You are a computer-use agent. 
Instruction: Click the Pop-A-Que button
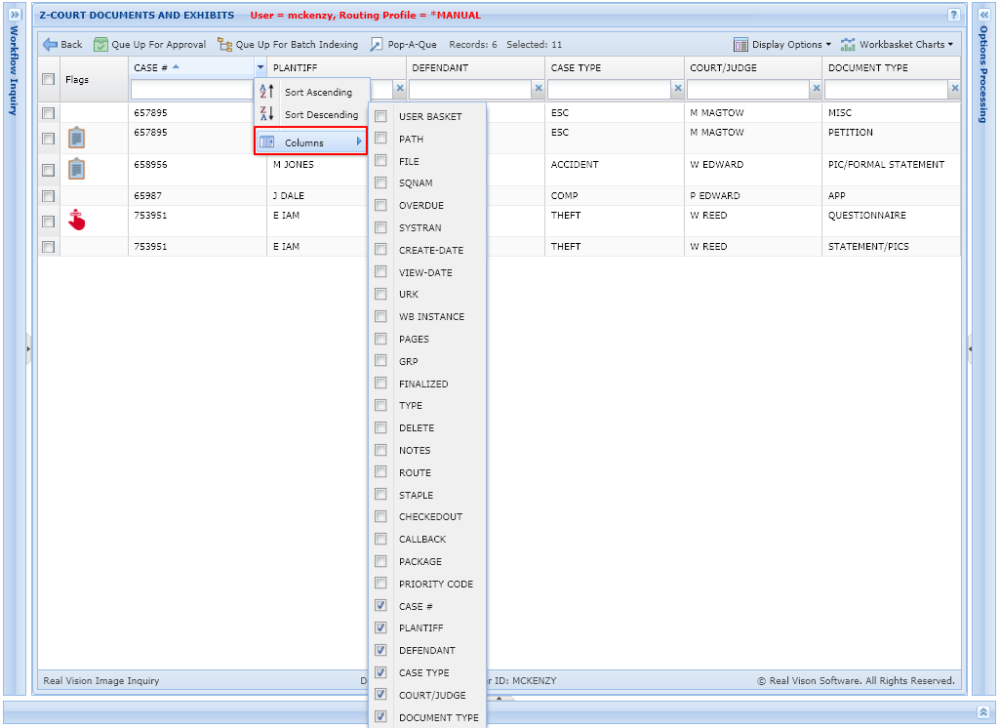(404, 45)
